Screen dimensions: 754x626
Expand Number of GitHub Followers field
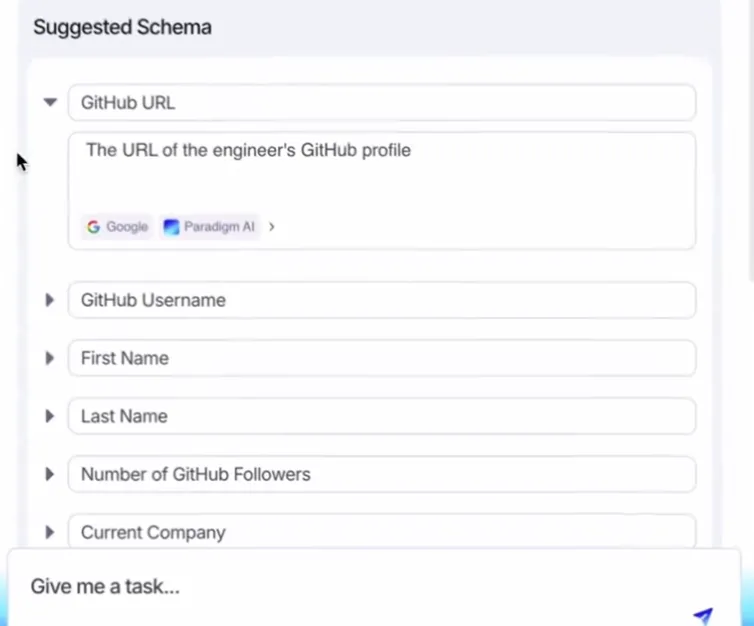click(49, 474)
